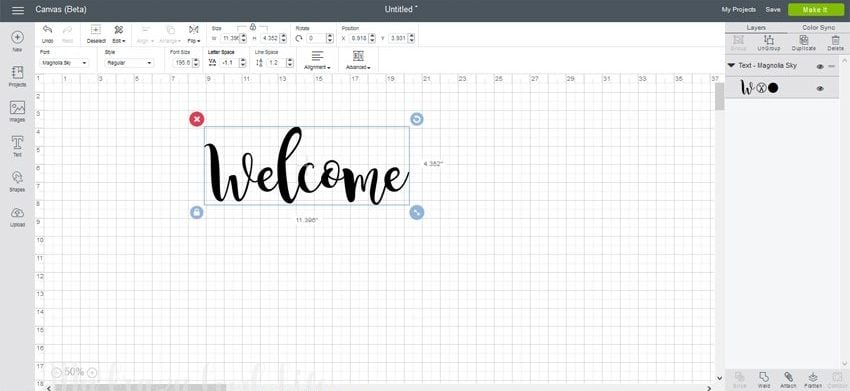Click the green Make It button
Viewport: 850px width, 391px height.
(815, 10)
